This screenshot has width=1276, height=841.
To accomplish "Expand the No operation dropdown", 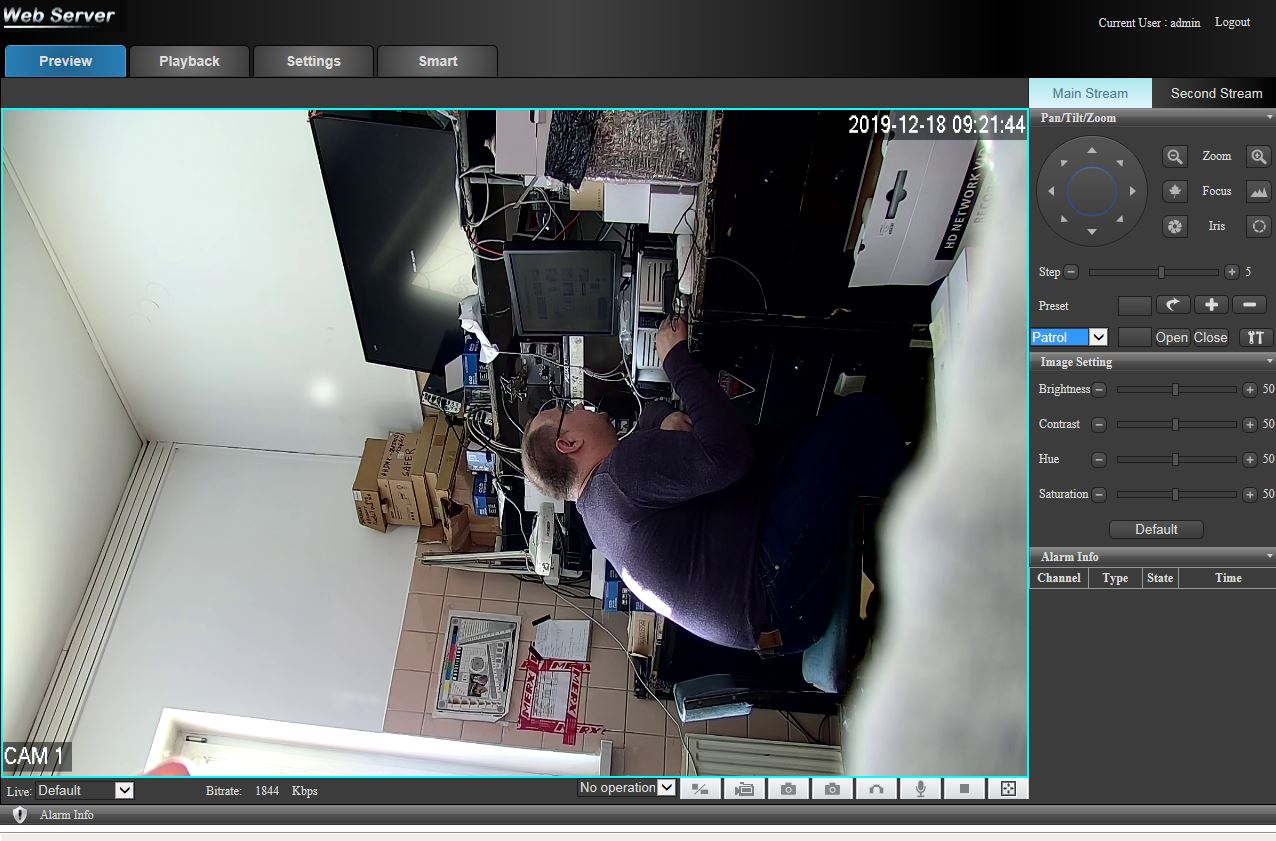I will pyautogui.click(x=627, y=788).
